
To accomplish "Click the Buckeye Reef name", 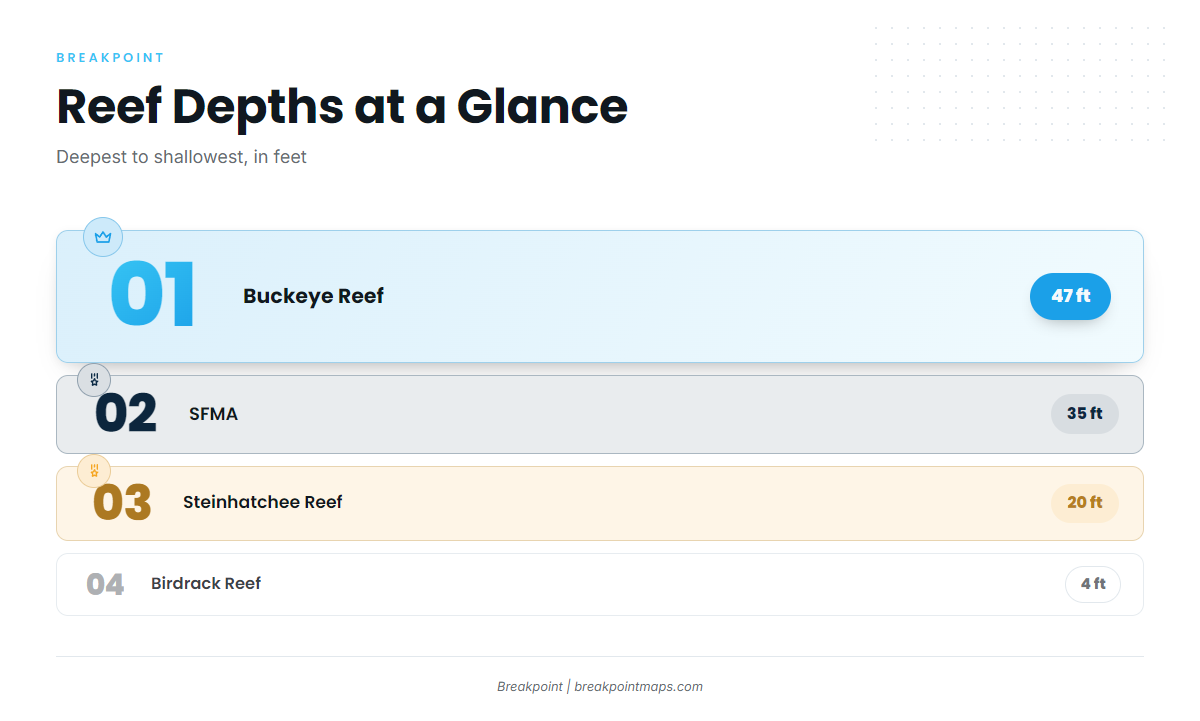I will click(313, 296).
